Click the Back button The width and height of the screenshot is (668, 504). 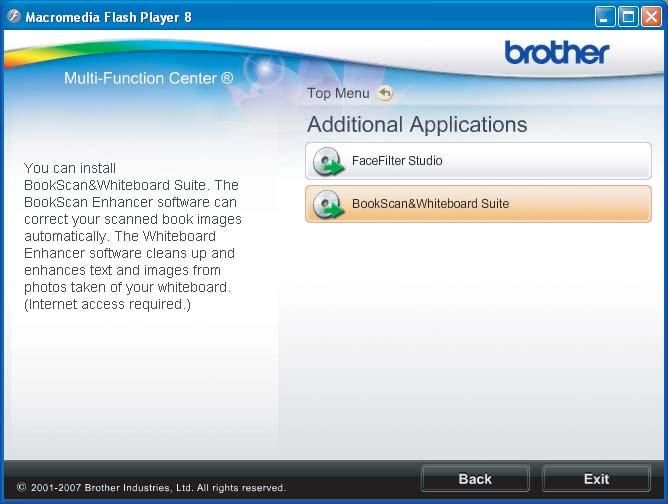pyautogui.click(x=475, y=478)
